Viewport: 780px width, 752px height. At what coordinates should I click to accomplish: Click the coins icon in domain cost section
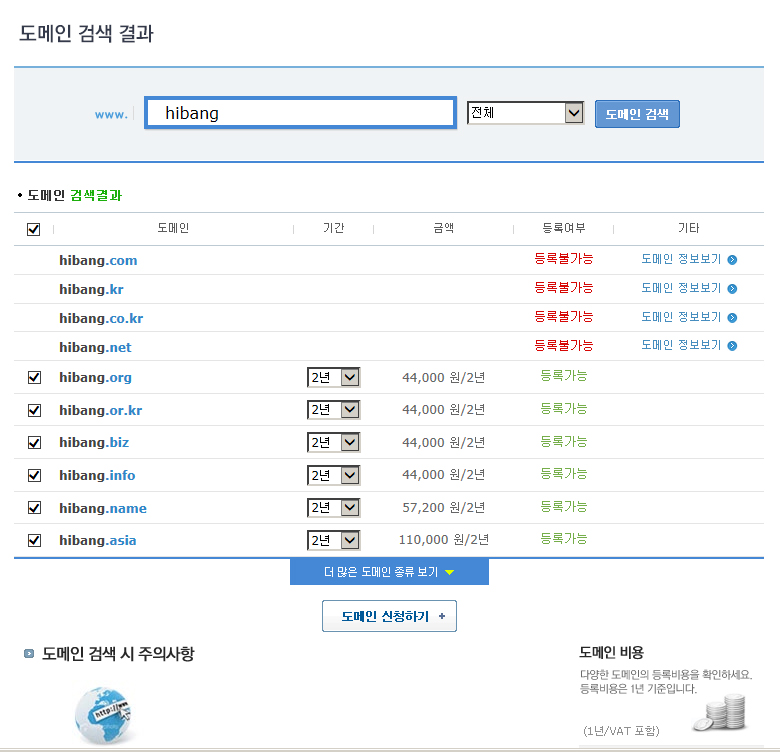tap(720, 714)
